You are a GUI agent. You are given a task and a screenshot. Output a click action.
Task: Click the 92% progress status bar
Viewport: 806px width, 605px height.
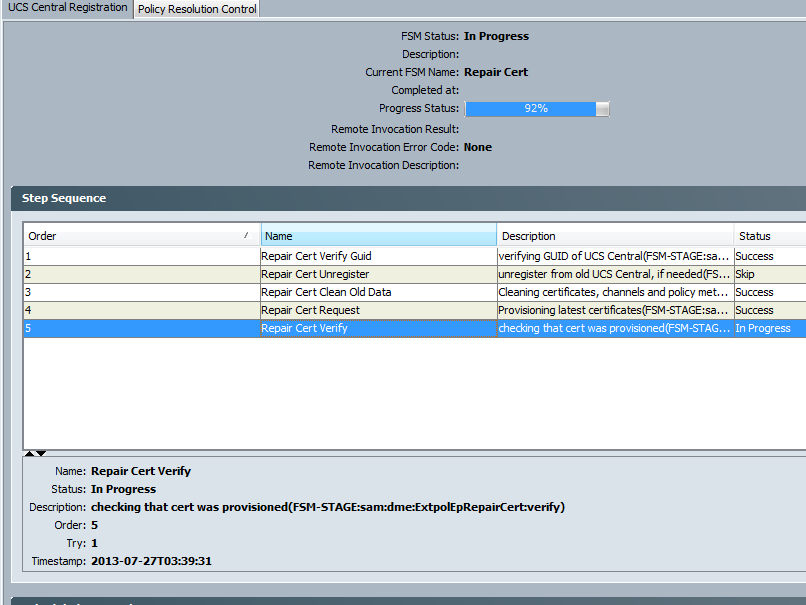pos(537,108)
